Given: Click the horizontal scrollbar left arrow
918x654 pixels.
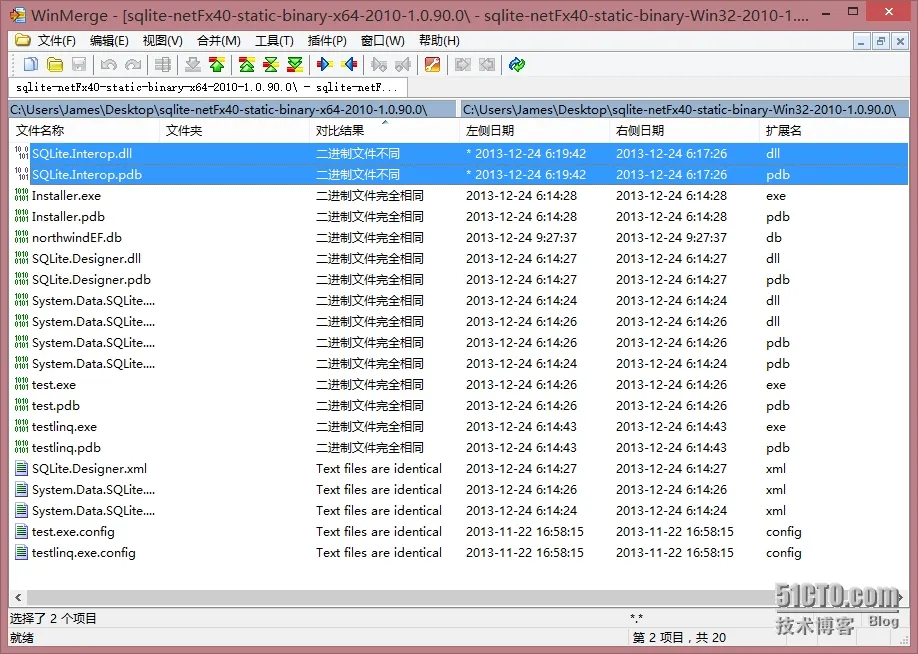Looking at the screenshot, I should 18,597.
